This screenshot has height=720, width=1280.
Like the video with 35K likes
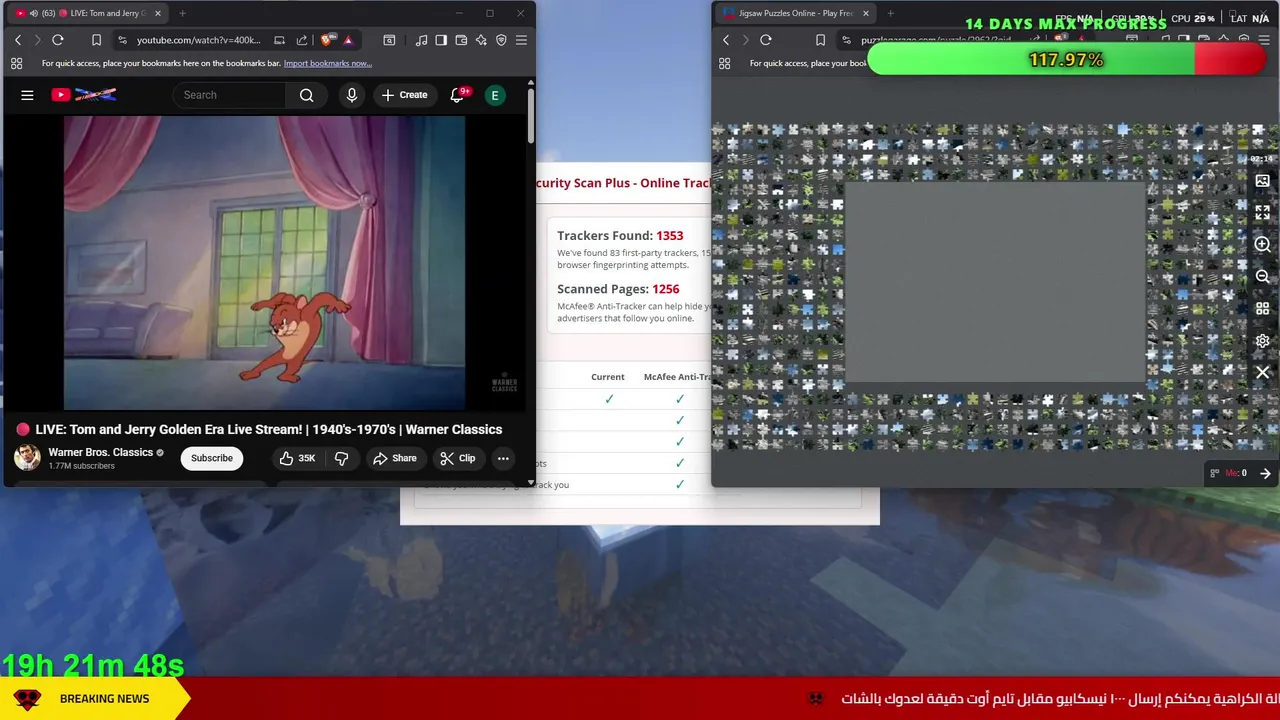pos(297,458)
